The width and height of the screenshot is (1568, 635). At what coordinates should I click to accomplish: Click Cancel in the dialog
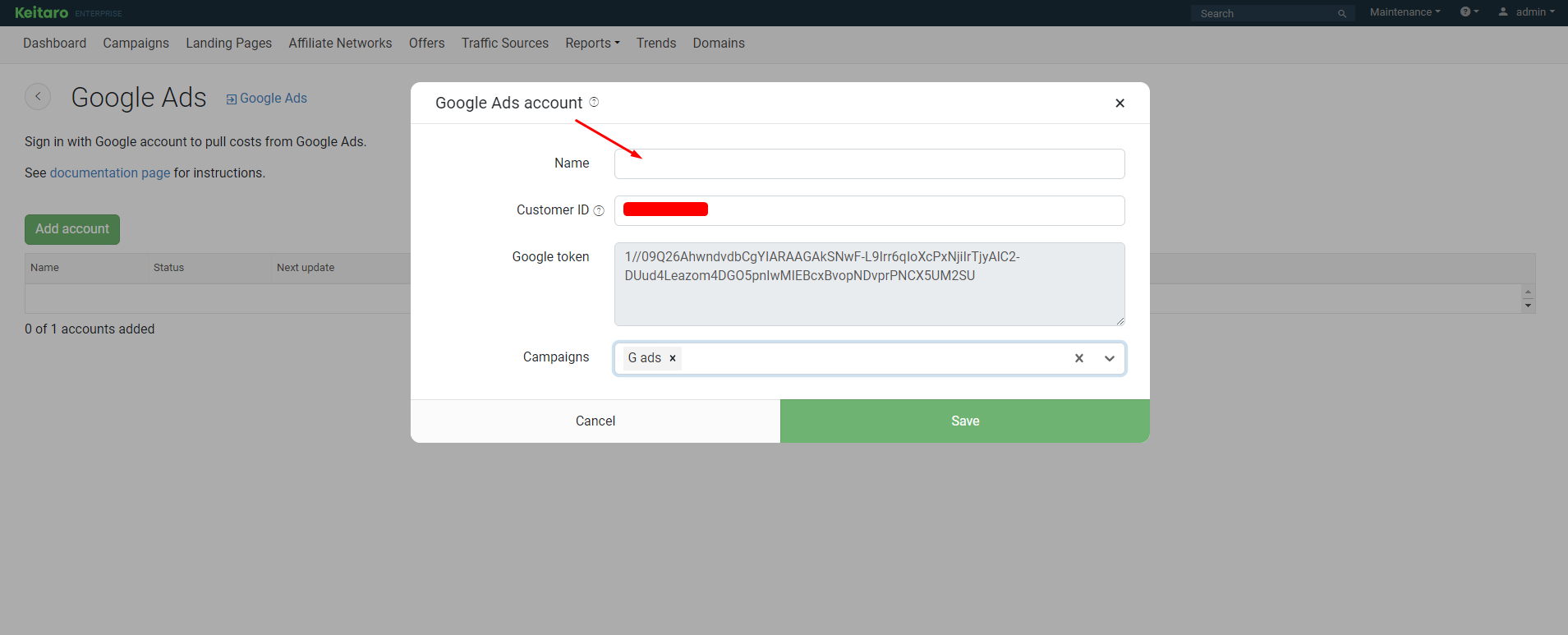(x=595, y=421)
